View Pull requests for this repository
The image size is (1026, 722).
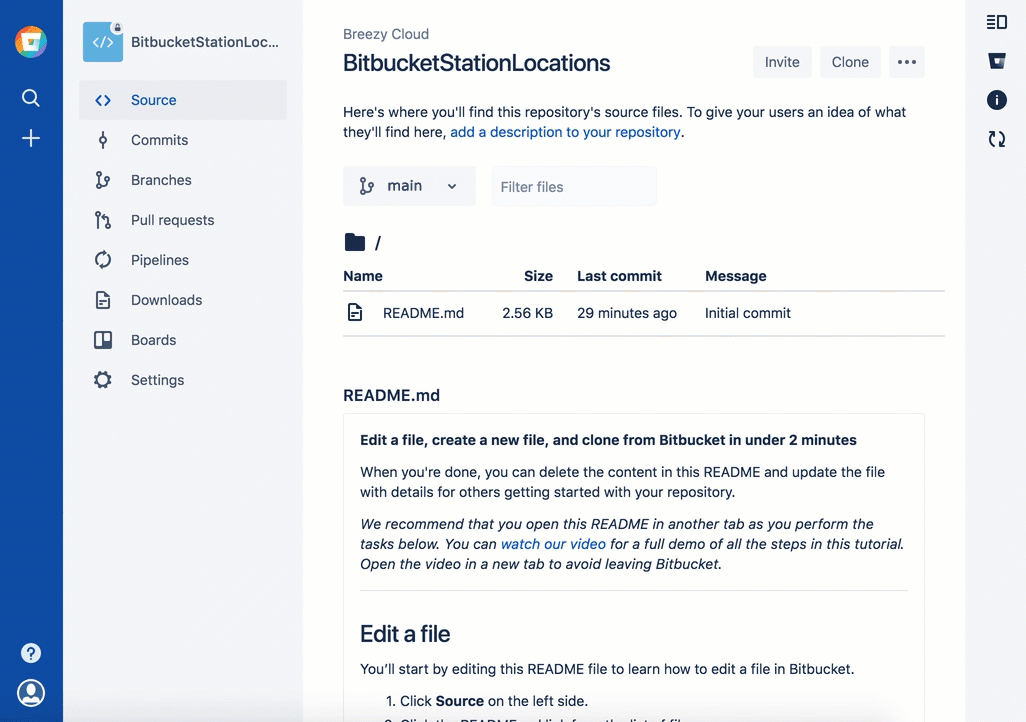pyautogui.click(x=174, y=220)
